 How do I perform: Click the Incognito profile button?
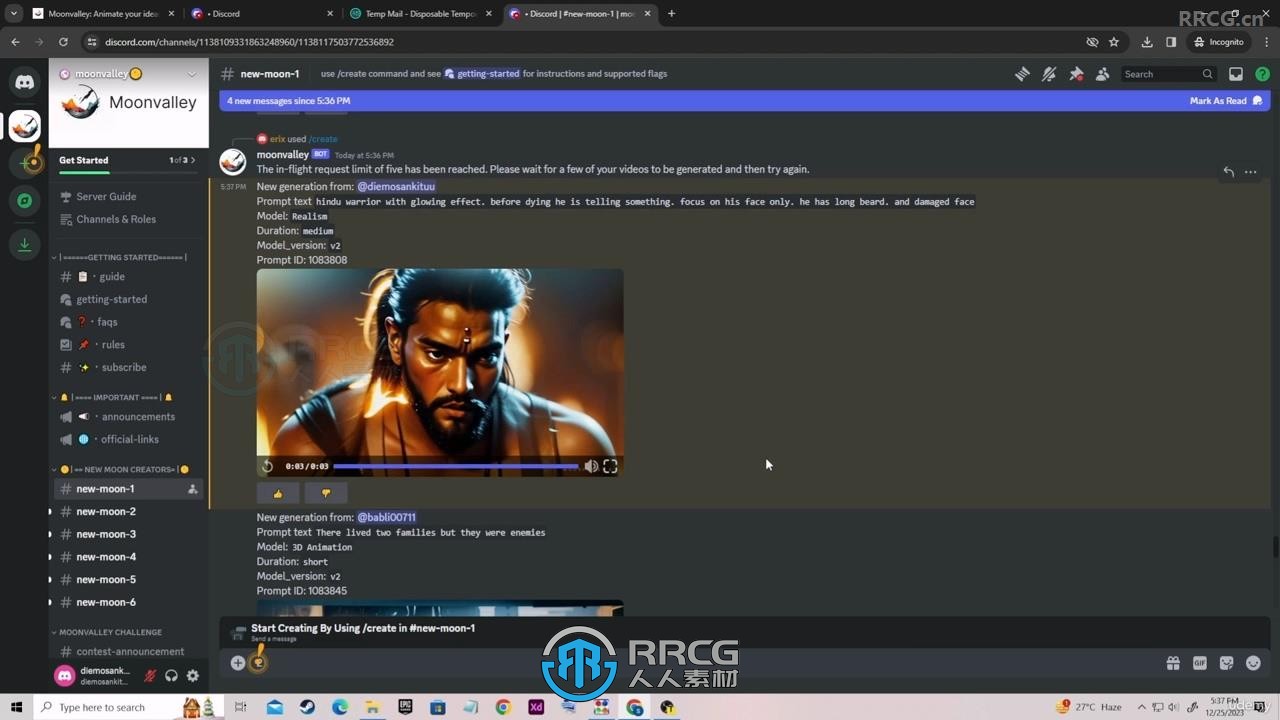(1219, 42)
